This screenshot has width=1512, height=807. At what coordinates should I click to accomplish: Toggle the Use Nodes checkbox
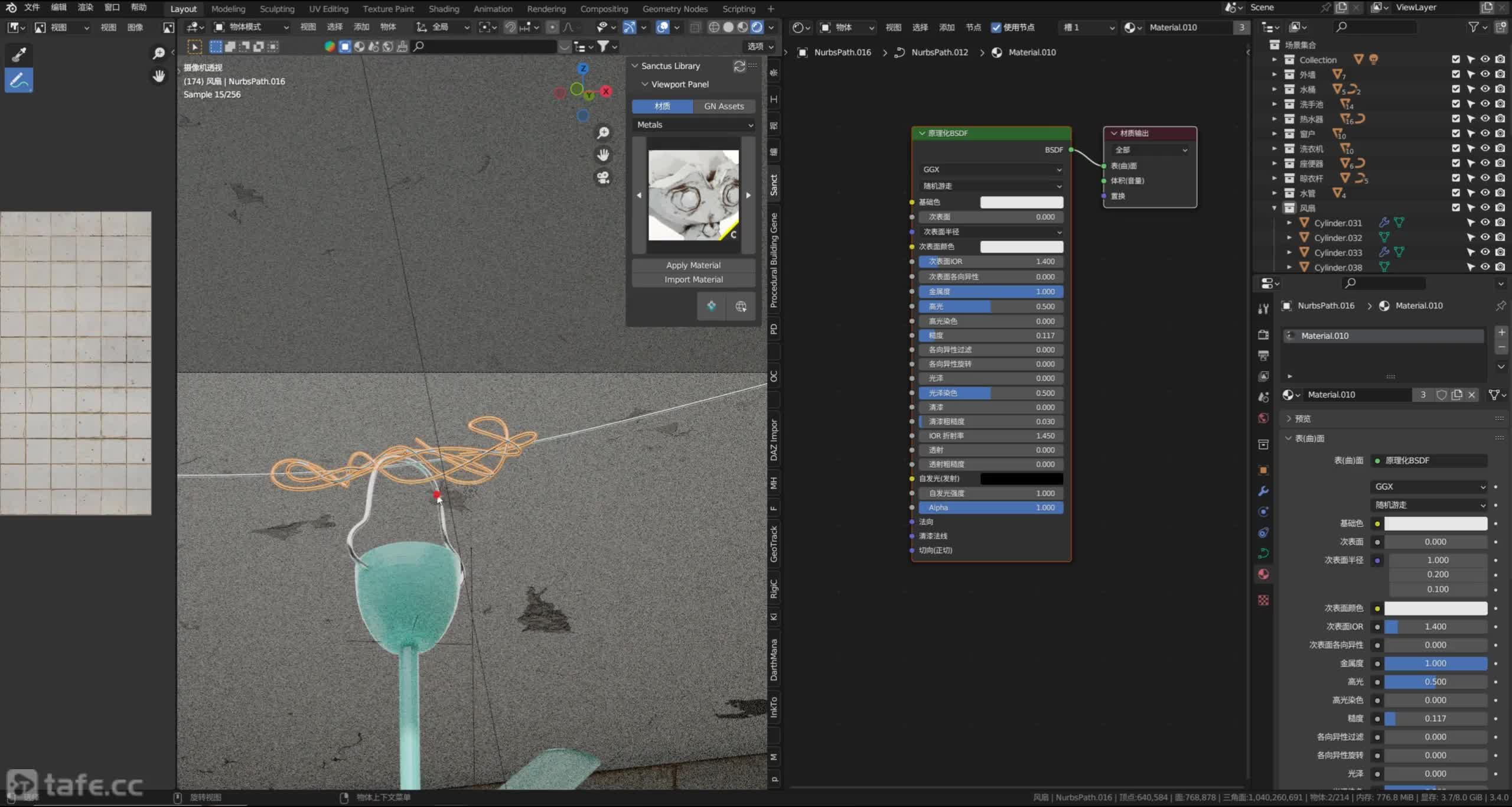pyautogui.click(x=996, y=28)
